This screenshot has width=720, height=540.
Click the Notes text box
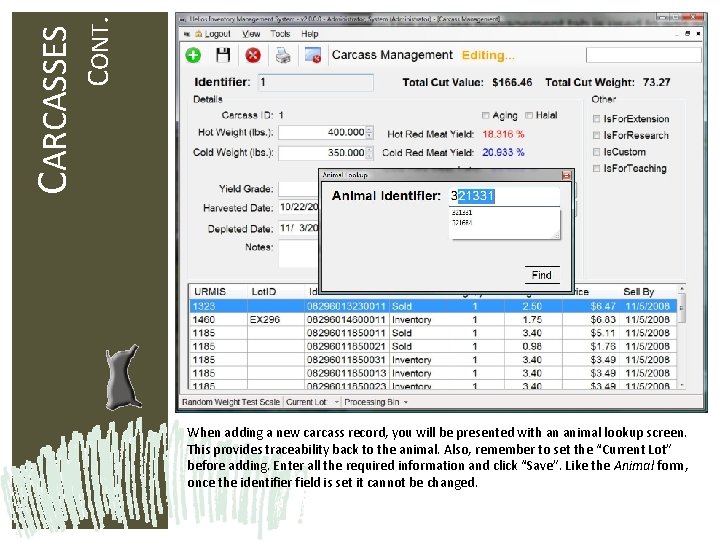[x=298, y=253]
